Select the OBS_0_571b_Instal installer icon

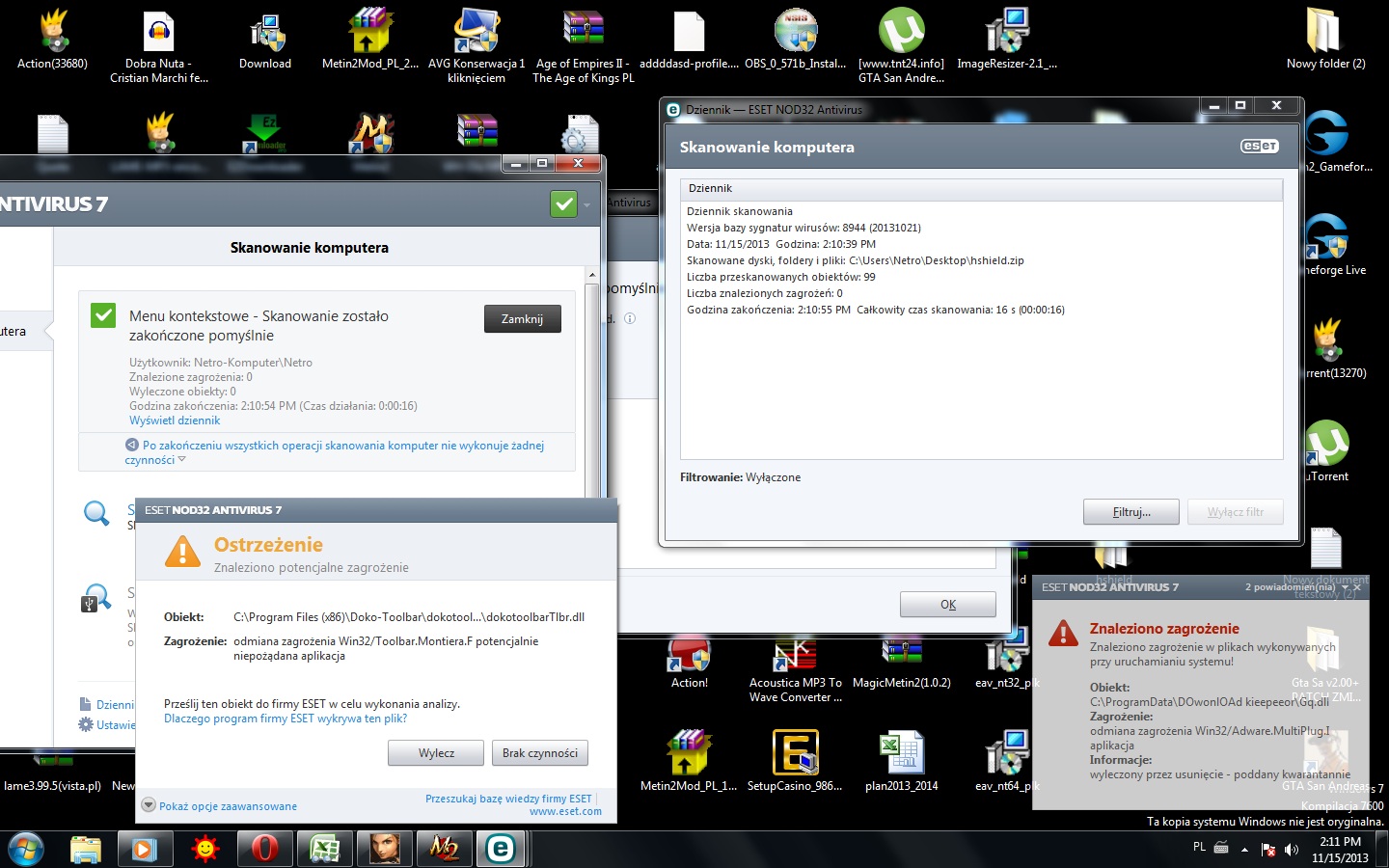point(796,41)
